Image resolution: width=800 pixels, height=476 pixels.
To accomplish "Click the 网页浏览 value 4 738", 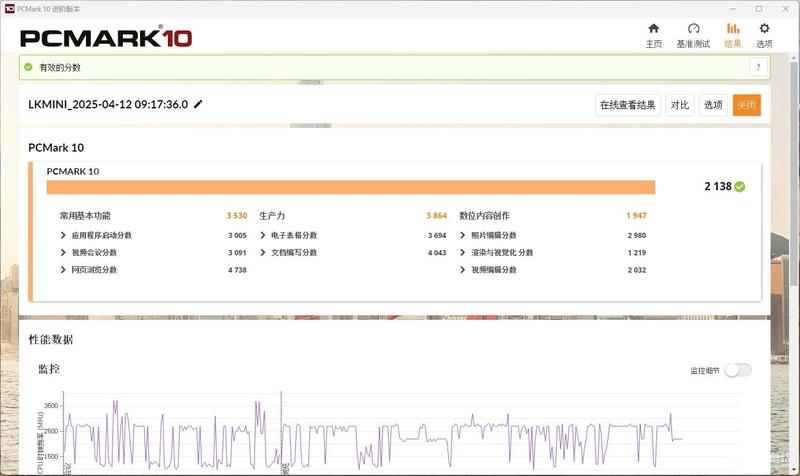I will click(237, 270).
